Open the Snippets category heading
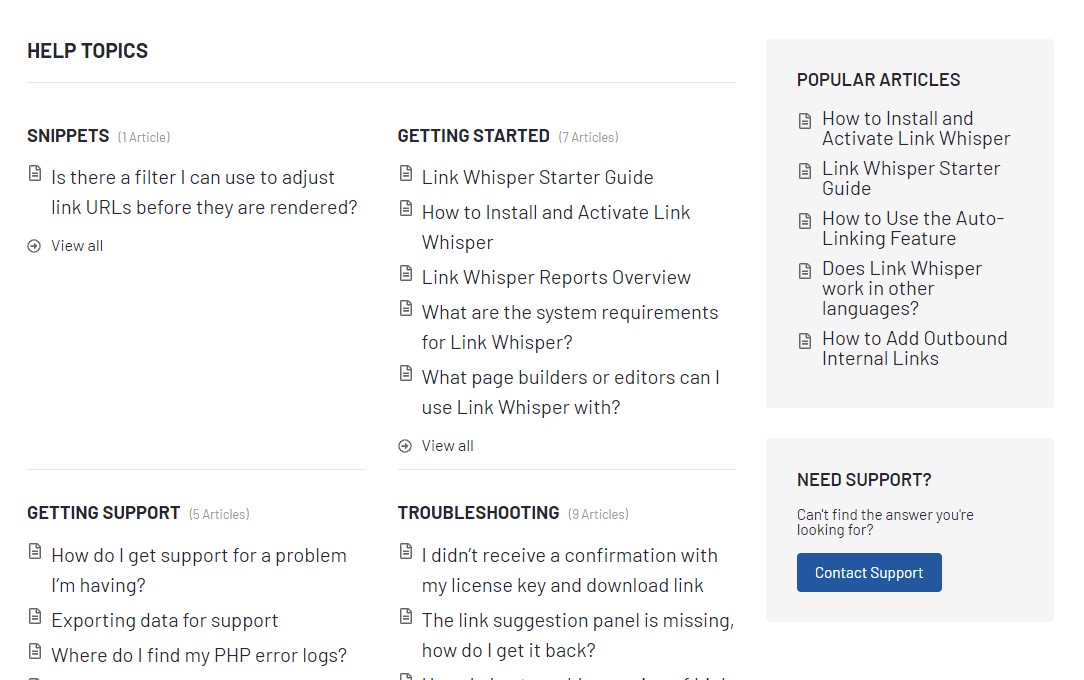Viewport: 1084px width, 680px height. 68,136
